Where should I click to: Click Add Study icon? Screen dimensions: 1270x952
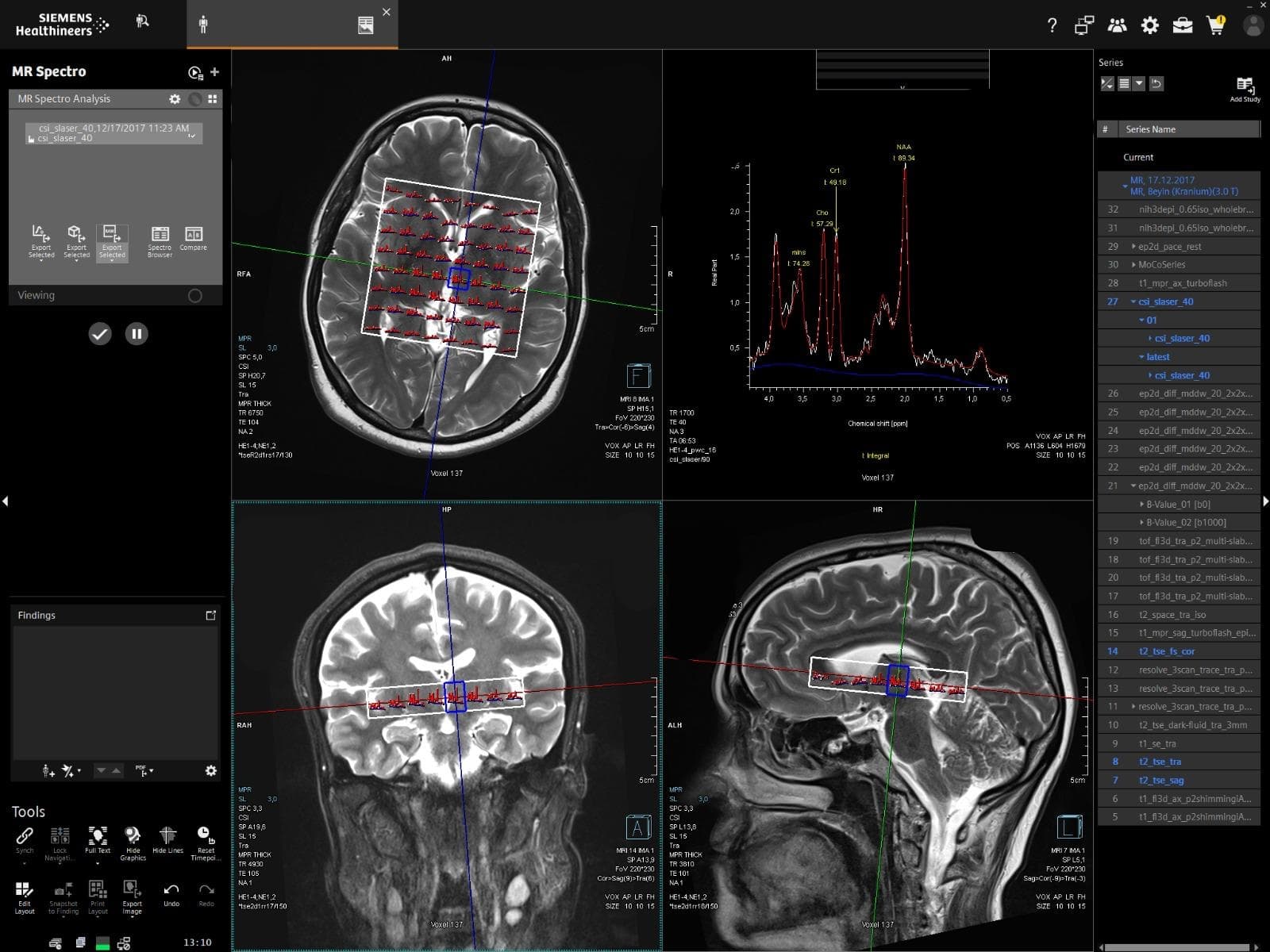pyautogui.click(x=1245, y=87)
